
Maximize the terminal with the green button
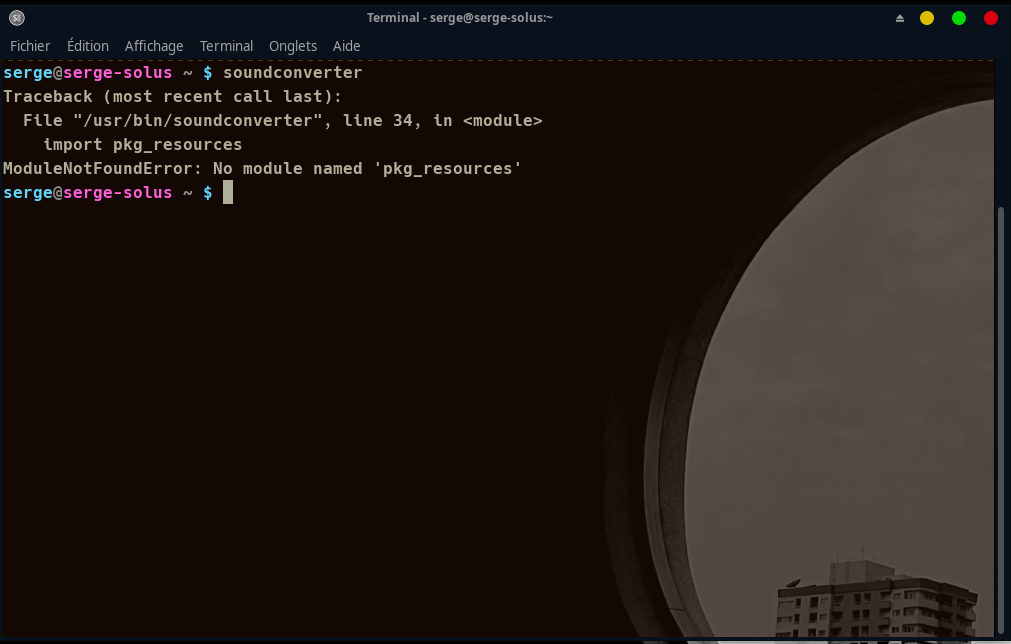tap(959, 18)
